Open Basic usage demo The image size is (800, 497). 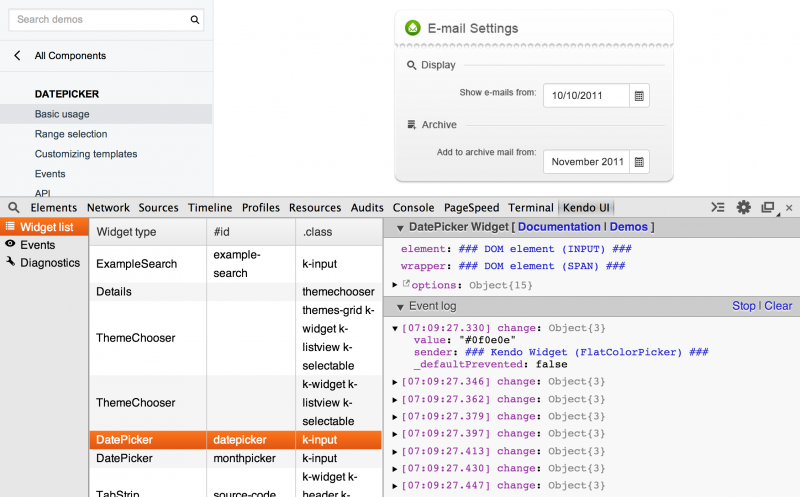pyautogui.click(x=106, y=114)
